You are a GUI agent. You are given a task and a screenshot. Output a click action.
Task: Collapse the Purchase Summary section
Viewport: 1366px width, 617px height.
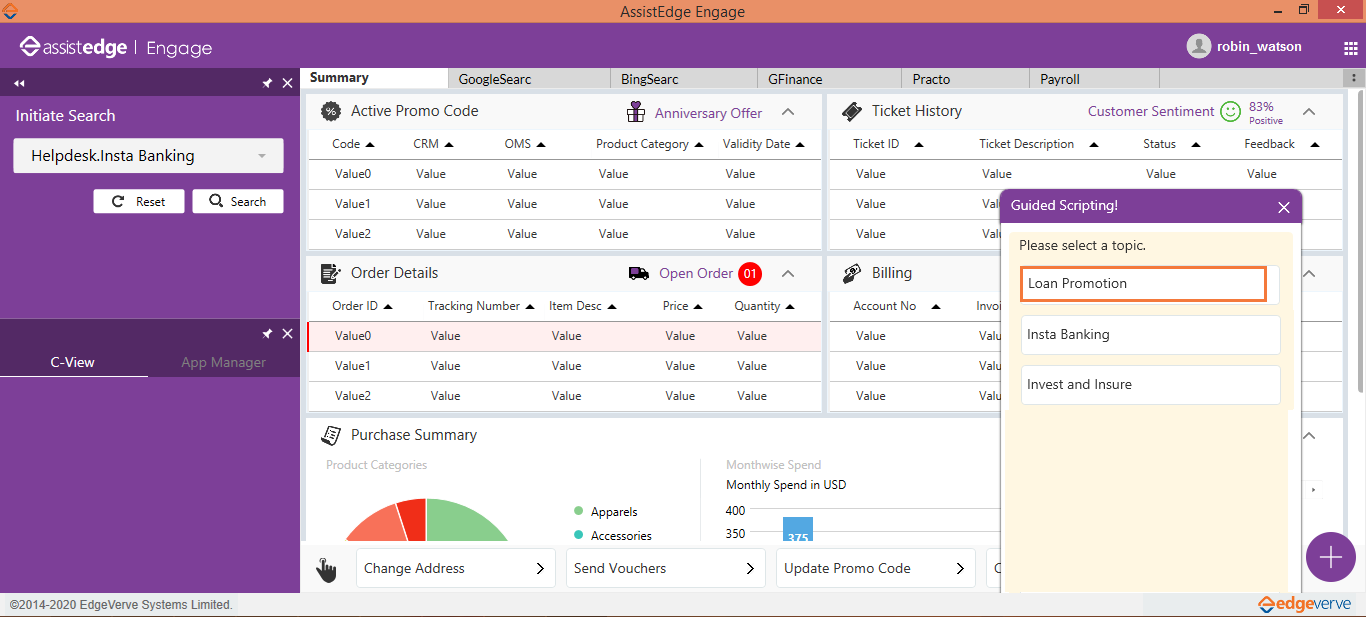(1309, 436)
